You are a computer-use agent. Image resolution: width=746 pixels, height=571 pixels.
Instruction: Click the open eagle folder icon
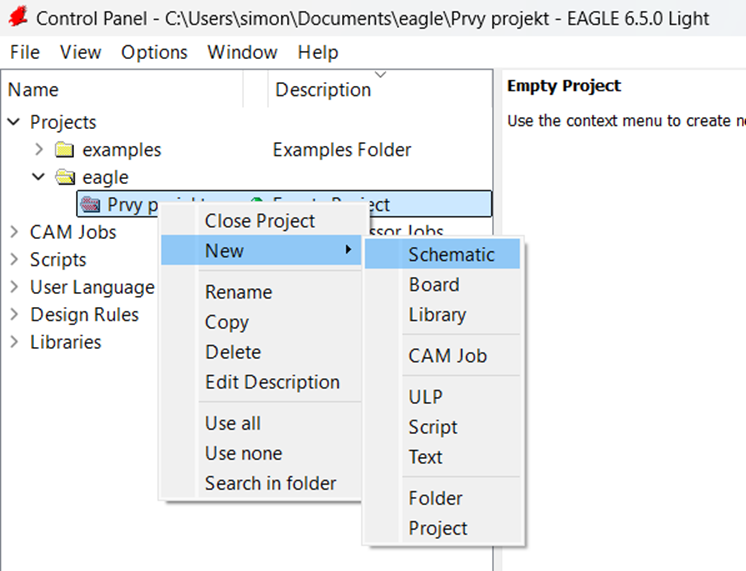(x=65, y=177)
